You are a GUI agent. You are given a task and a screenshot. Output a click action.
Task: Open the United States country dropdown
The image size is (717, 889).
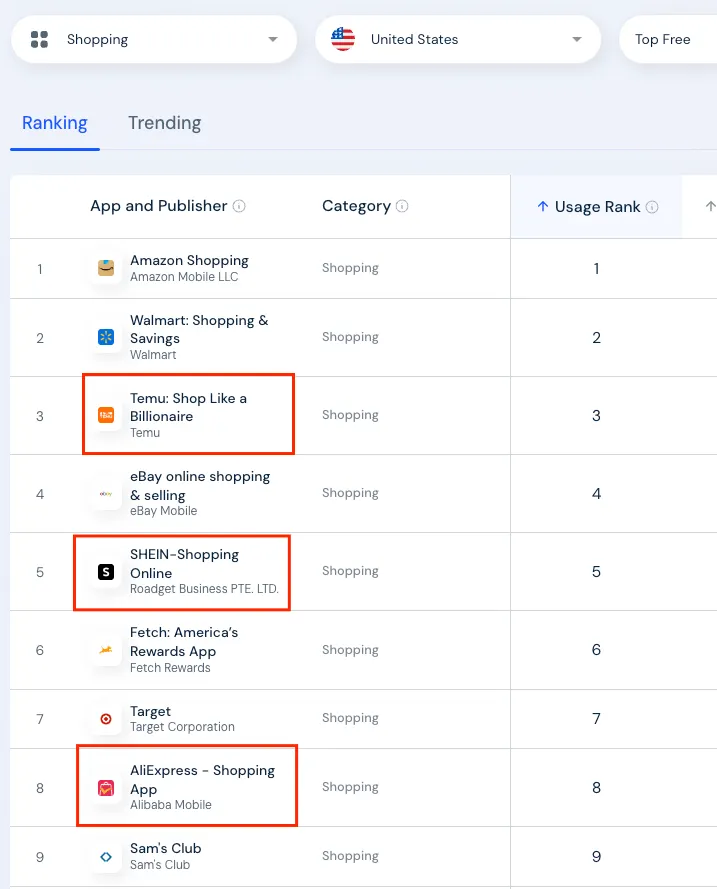point(457,39)
